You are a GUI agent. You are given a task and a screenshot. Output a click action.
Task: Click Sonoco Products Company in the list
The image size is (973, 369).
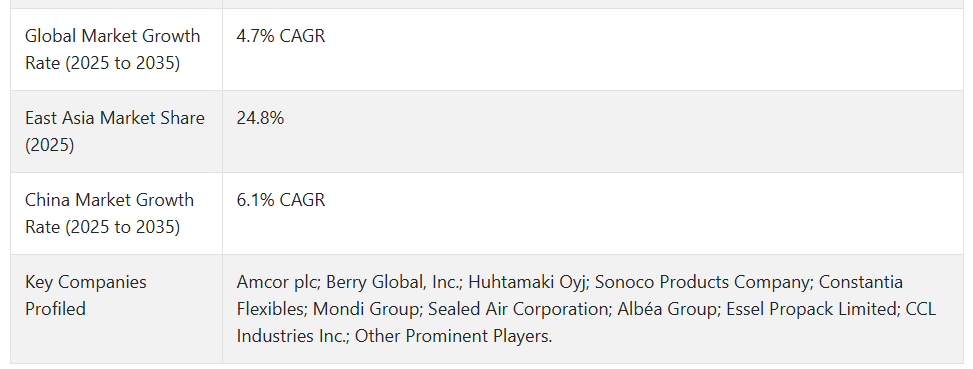click(704, 282)
